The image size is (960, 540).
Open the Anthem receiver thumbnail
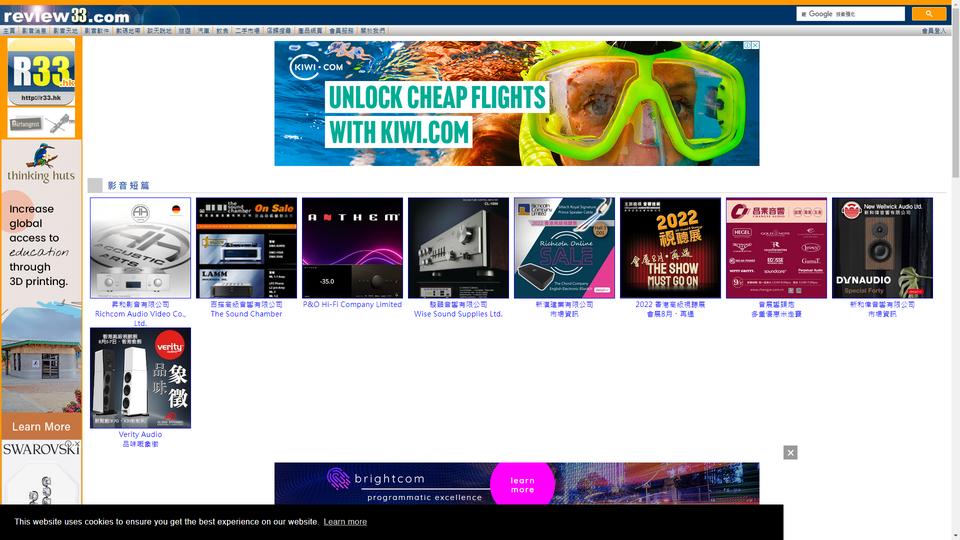pos(352,248)
